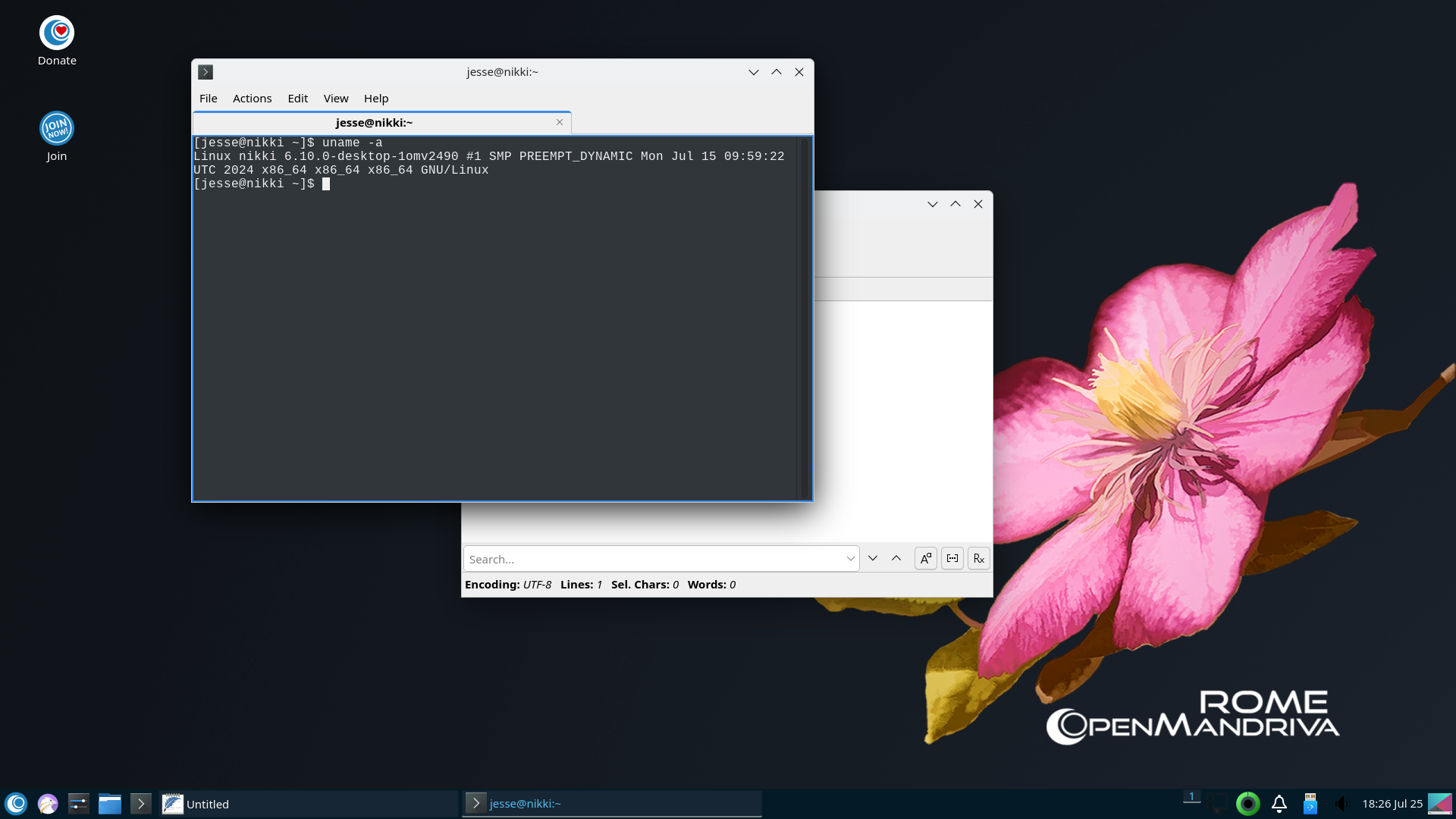Open the green circular tray applet
The image size is (1456, 819).
[1247, 804]
